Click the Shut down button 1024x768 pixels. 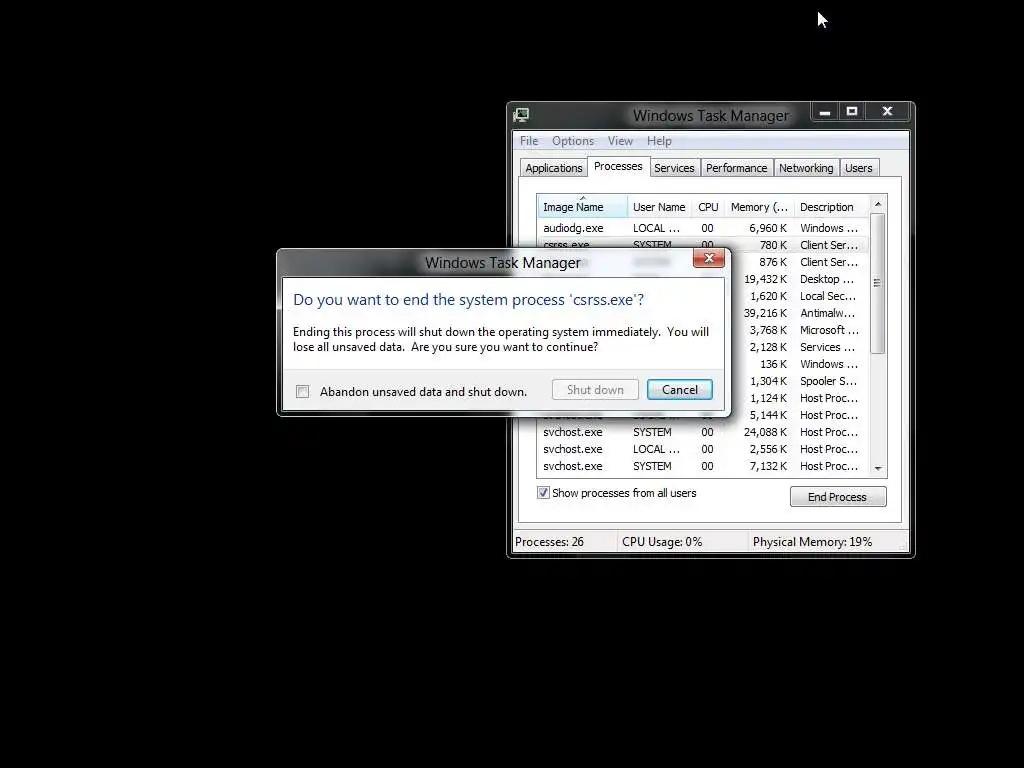tap(595, 390)
